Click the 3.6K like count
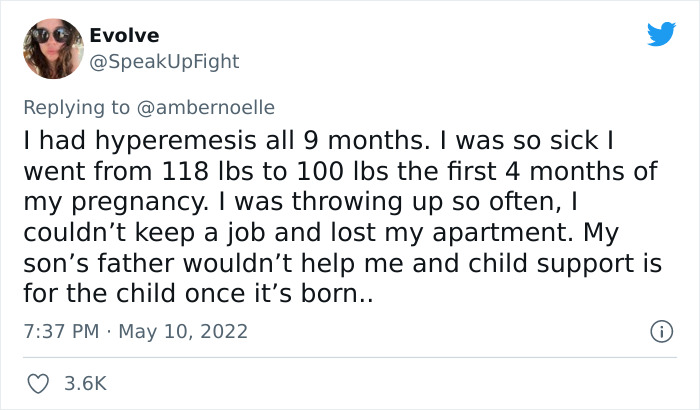Screen dimensions: 700x410 [x=86, y=383]
